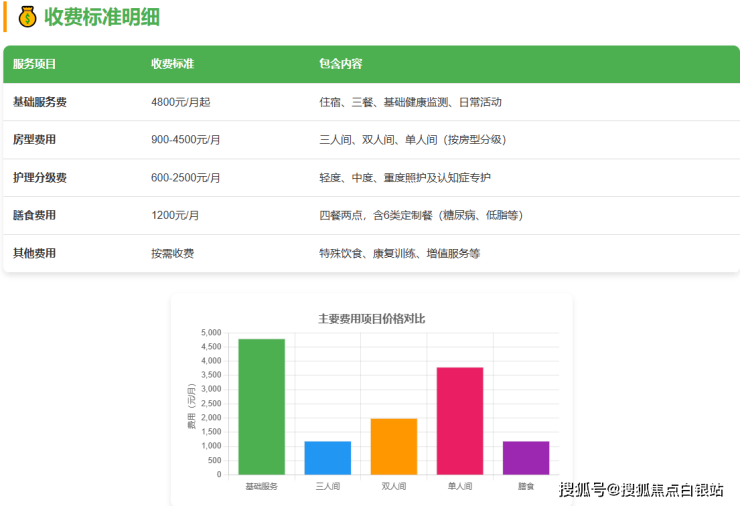Click the green 基础服务 bar in chart
This screenshot has width=740, height=506.
(x=262, y=407)
